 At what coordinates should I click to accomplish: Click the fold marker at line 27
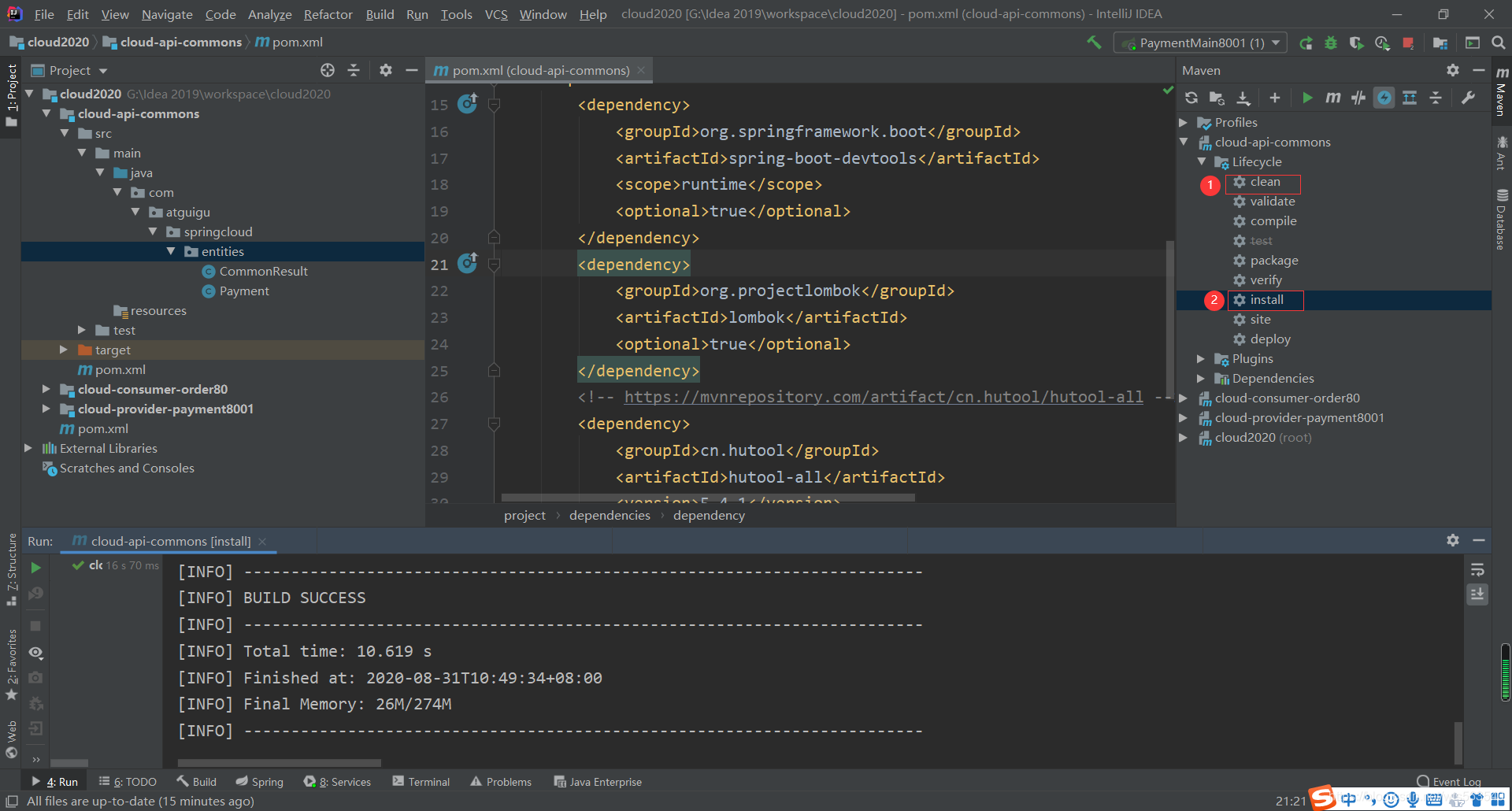pos(494,424)
